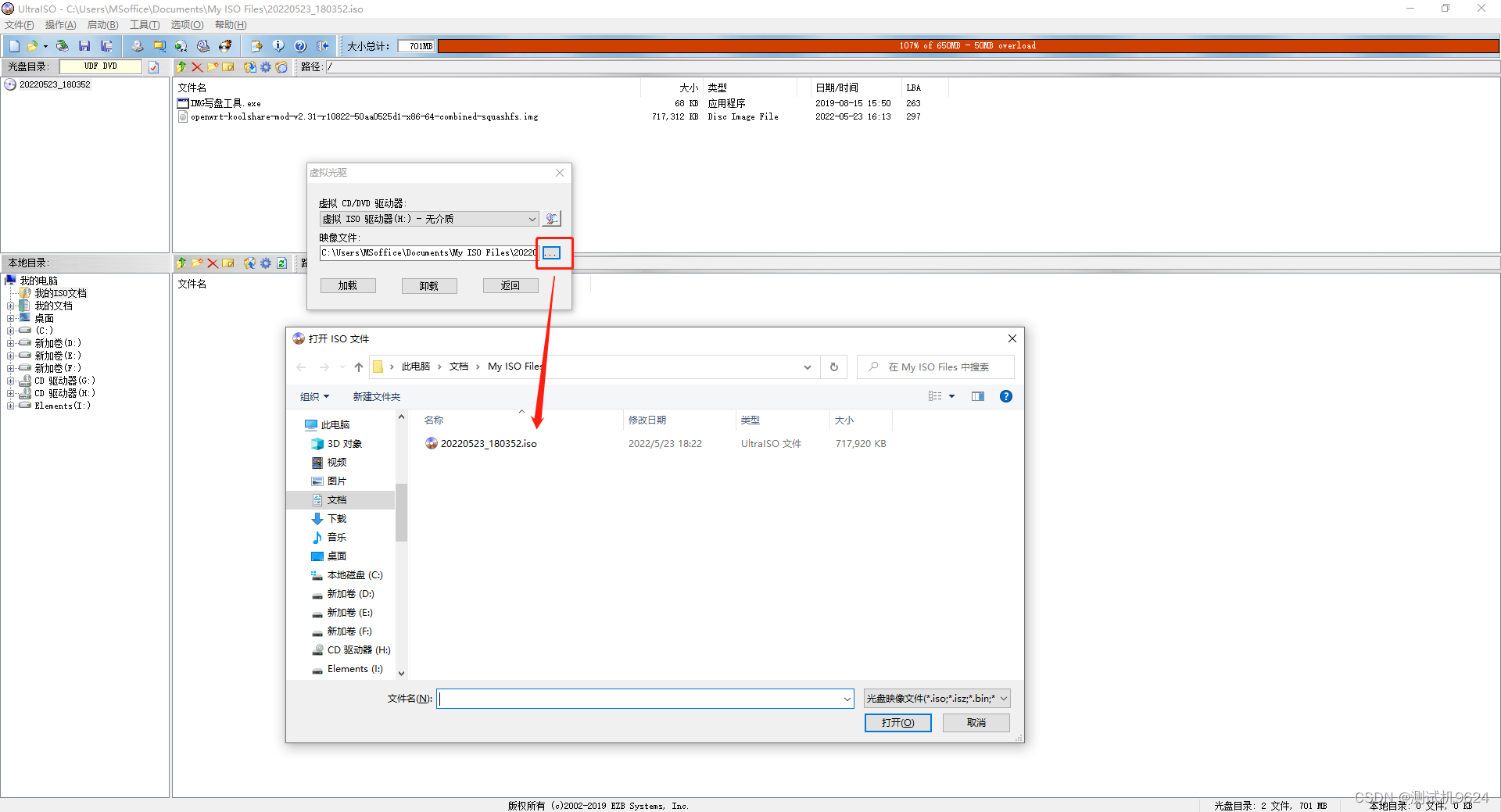1501x812 pixels.
Task: Click the go-up folder icon in 光盘目录 toolbar
Action: (x=181, y=67)
